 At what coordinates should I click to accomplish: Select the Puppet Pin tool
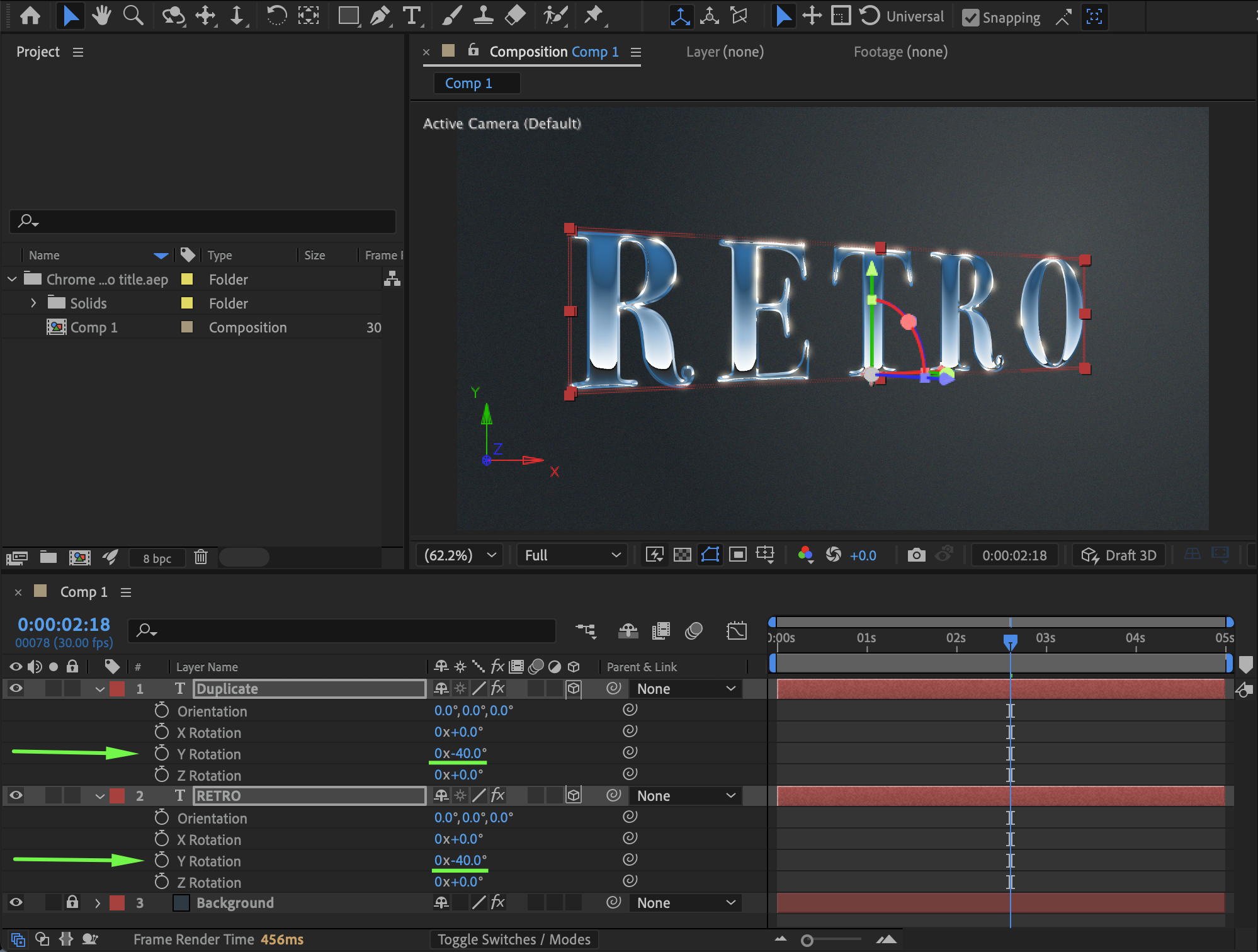click(593, 16)
